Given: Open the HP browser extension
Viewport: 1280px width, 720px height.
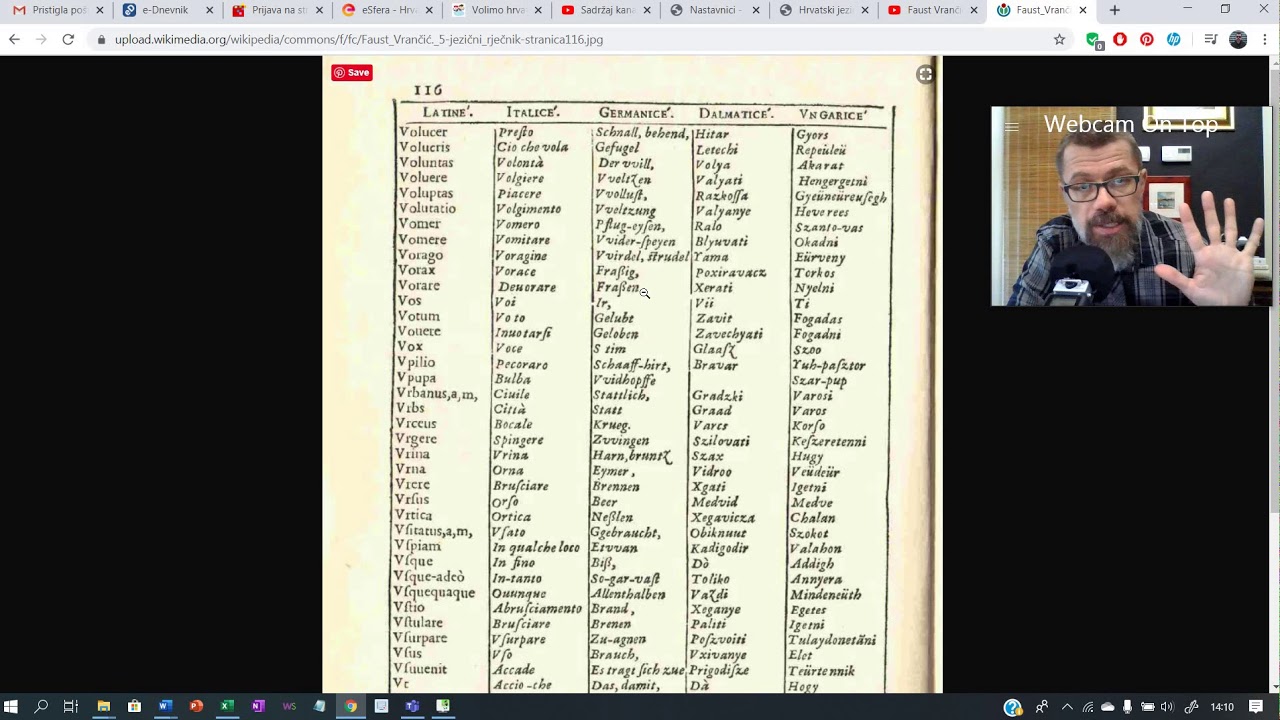Looking at the screenshot, I should coord(1174,39).
